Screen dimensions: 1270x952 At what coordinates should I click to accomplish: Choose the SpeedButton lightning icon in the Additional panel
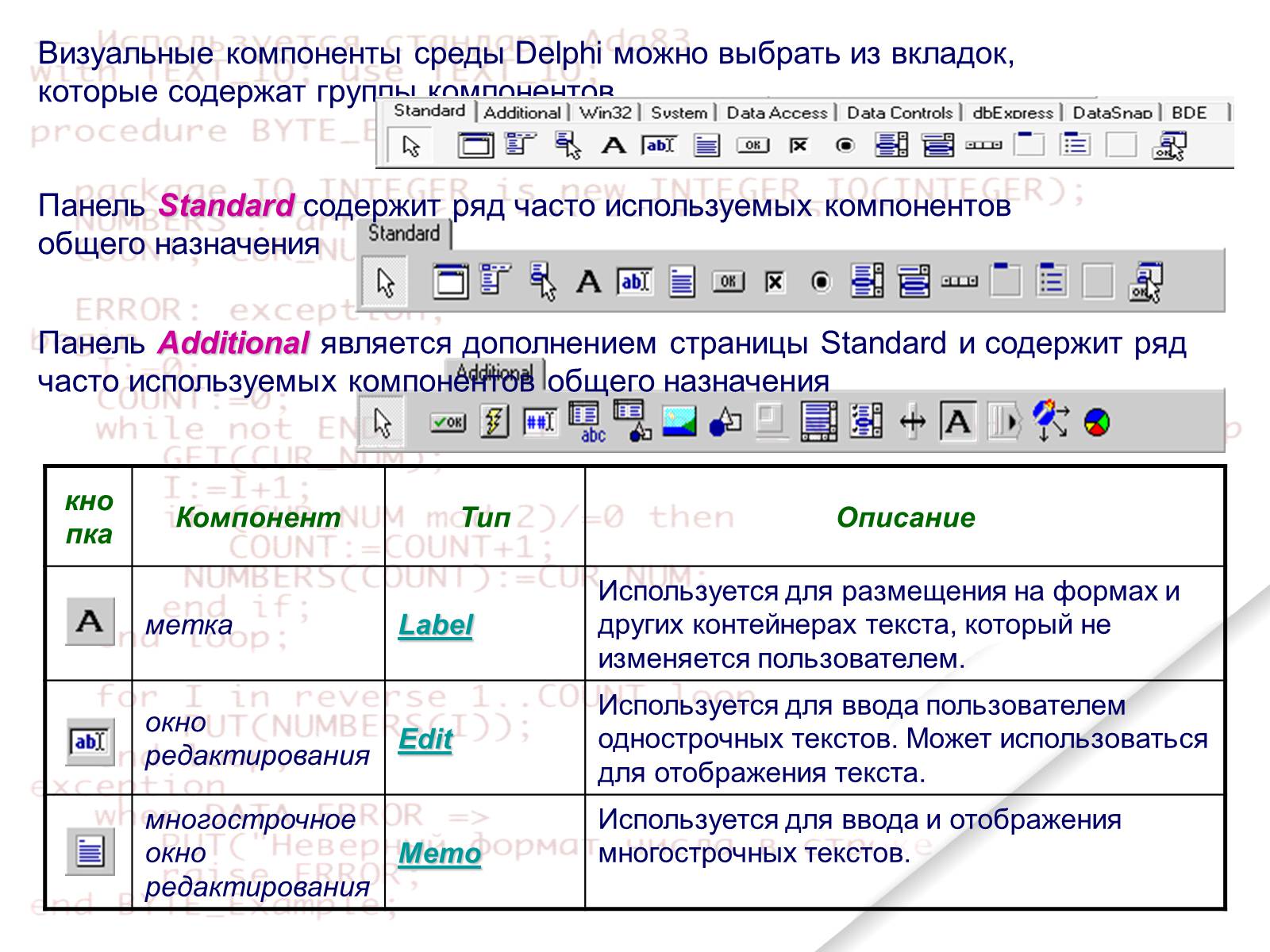coord(495,421)
